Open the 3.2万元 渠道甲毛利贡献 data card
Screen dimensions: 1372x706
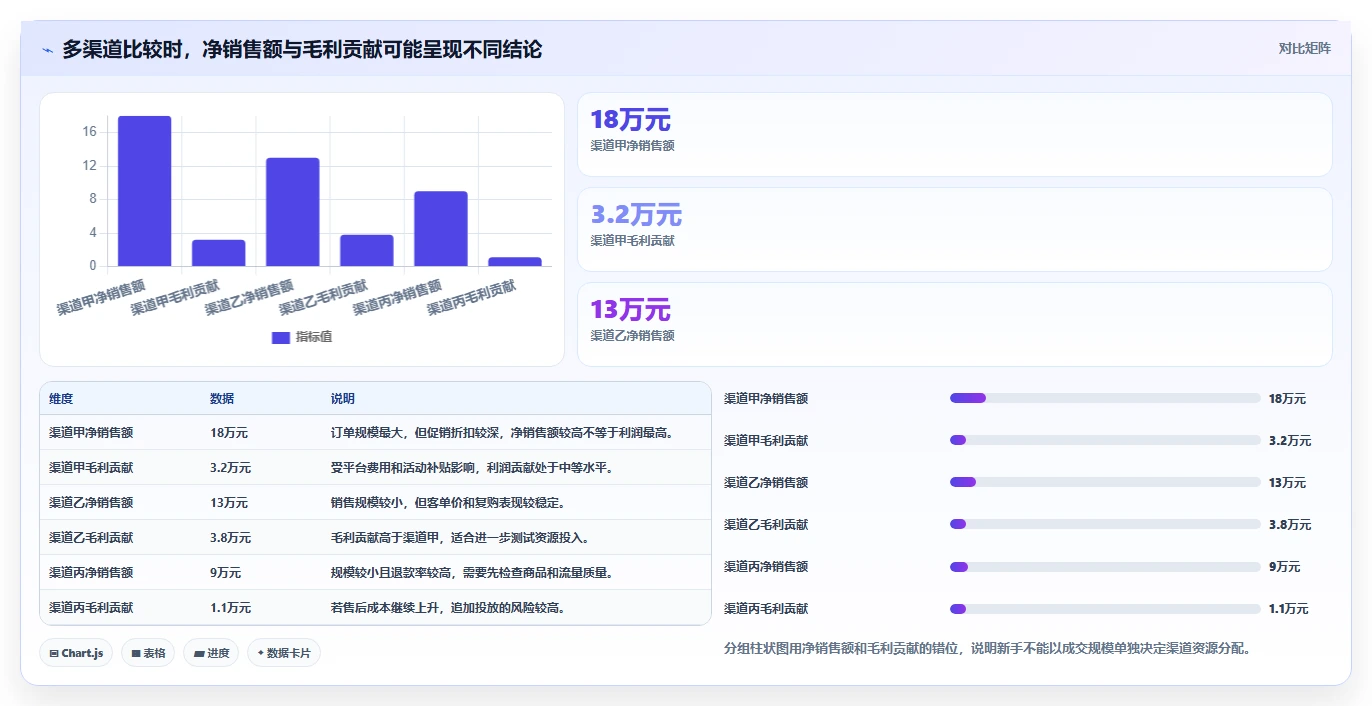point(955,230)
